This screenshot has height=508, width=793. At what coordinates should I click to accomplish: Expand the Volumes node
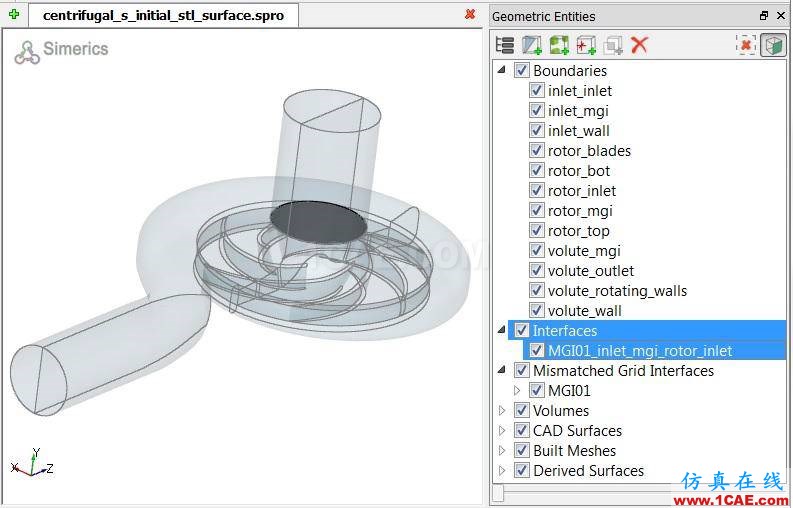click(x=502, y=410)
